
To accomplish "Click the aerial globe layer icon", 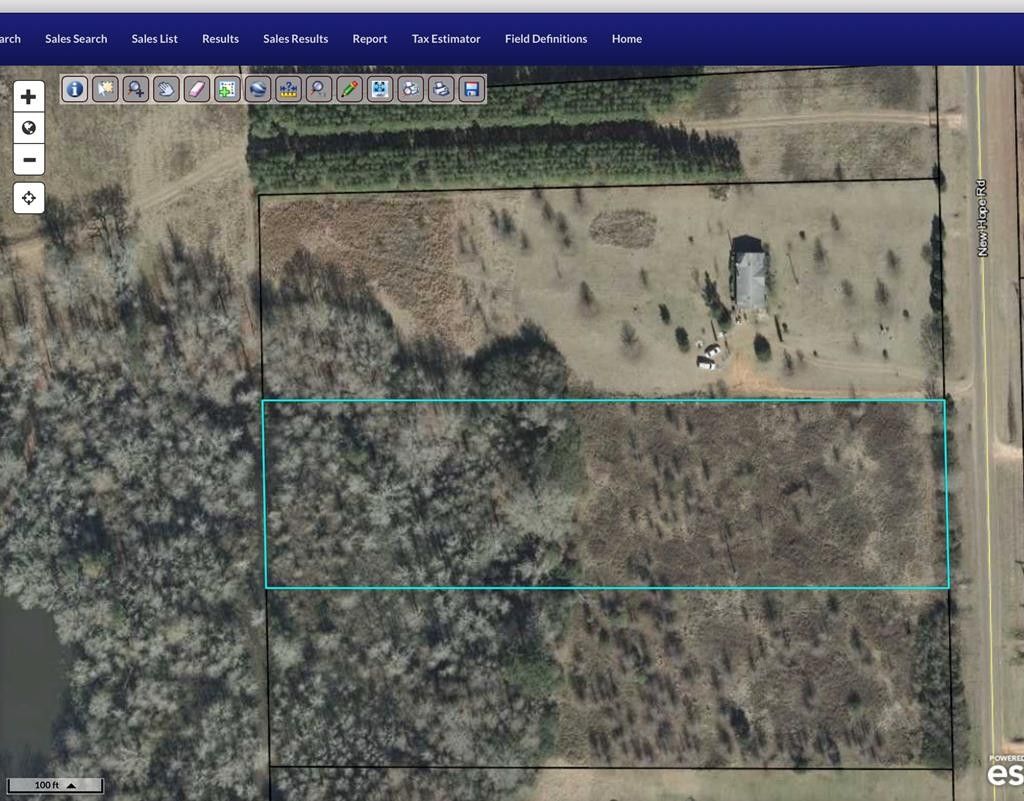I will coord(256,89).
